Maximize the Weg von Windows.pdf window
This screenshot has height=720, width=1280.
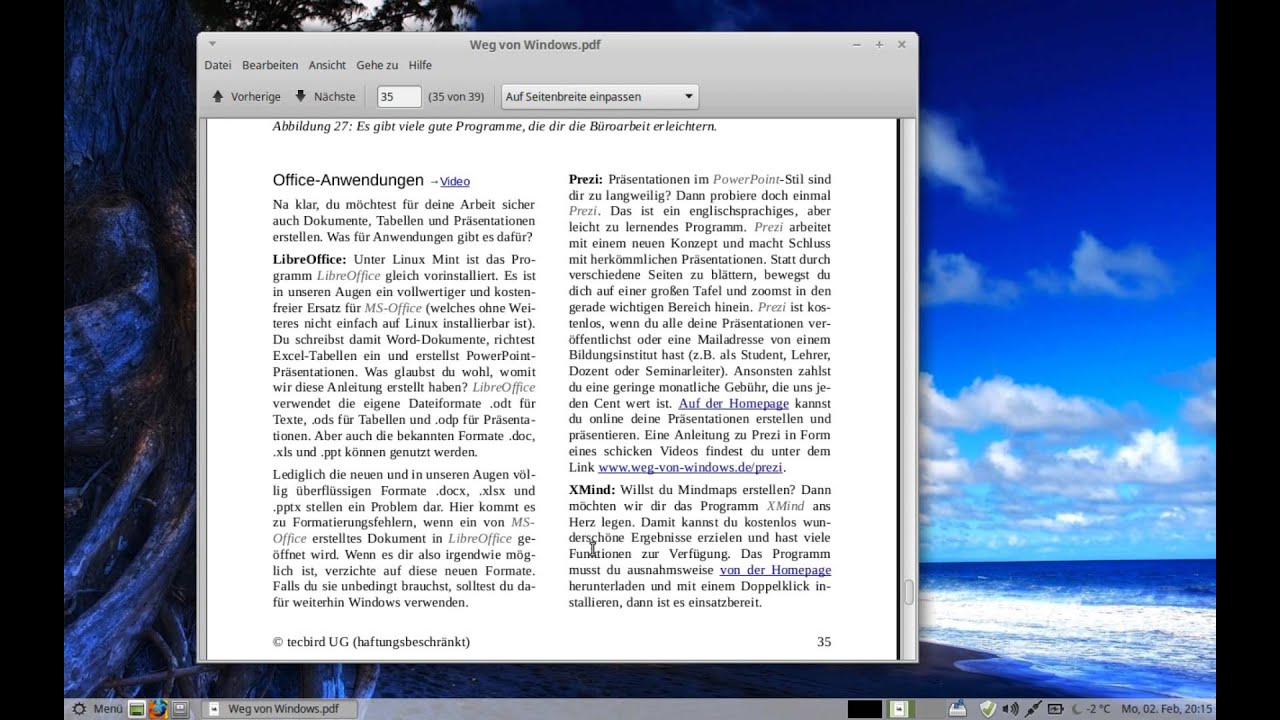[879, 45]
